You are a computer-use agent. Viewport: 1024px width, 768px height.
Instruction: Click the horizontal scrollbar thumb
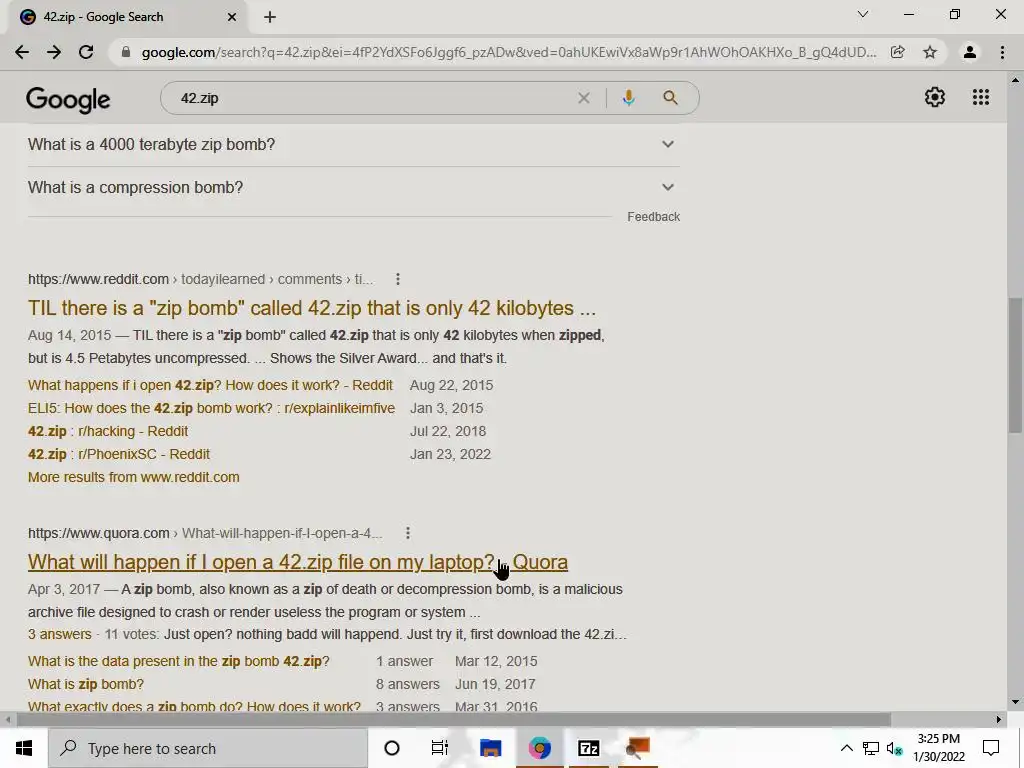[454, 719]
